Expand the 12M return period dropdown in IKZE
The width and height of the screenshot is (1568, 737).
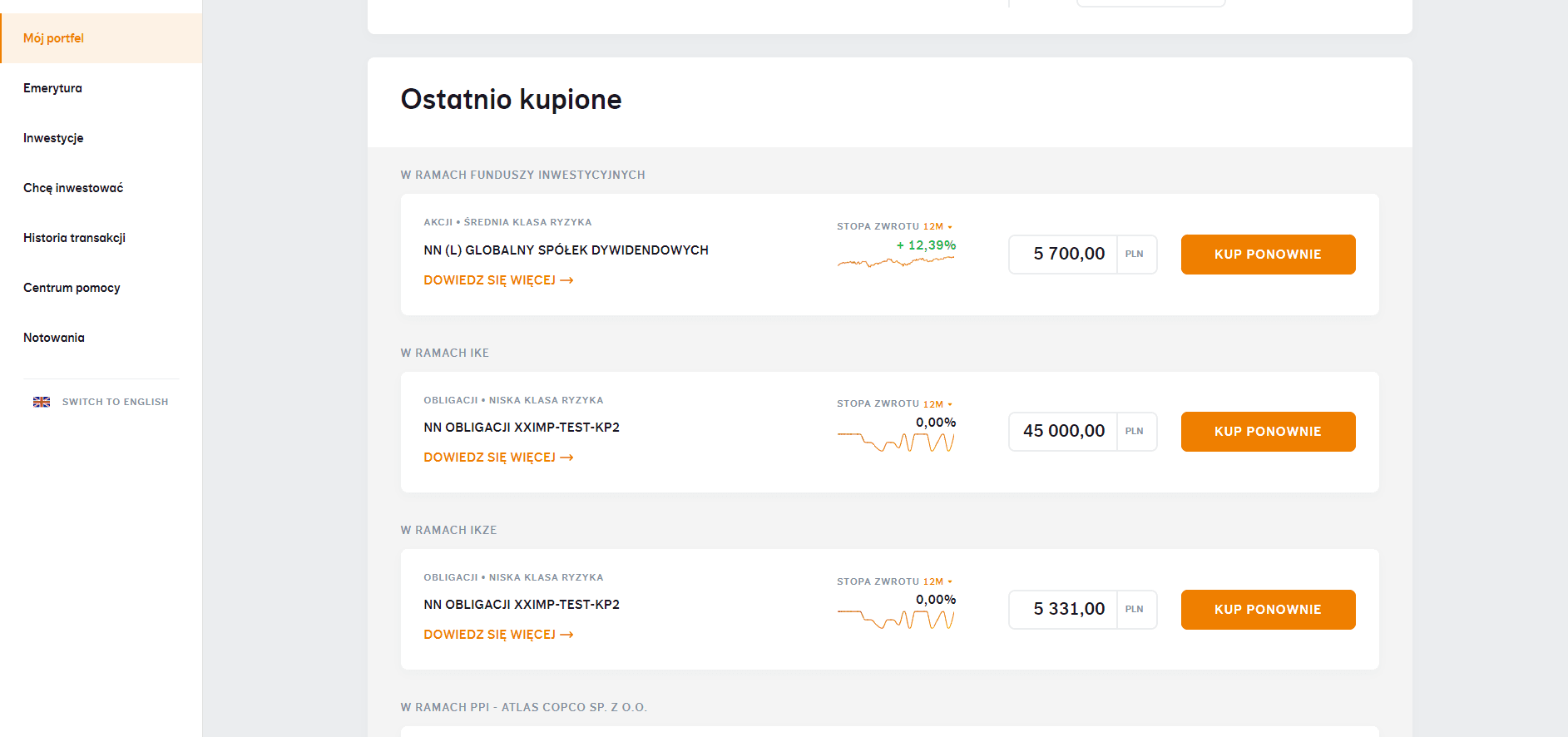coord(937,581)
